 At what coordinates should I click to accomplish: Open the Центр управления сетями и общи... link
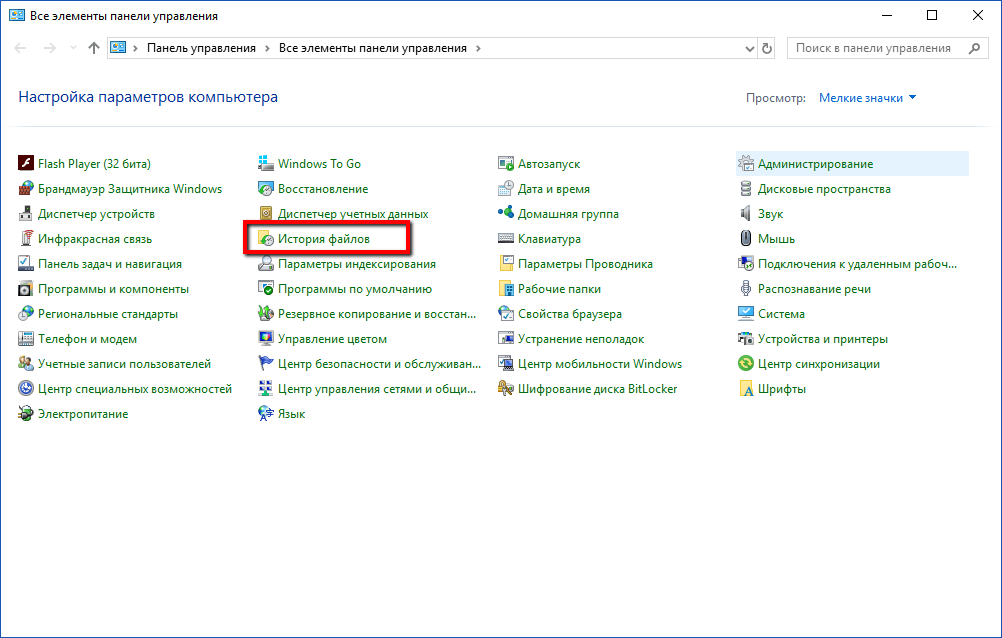(x=377, y=389)
